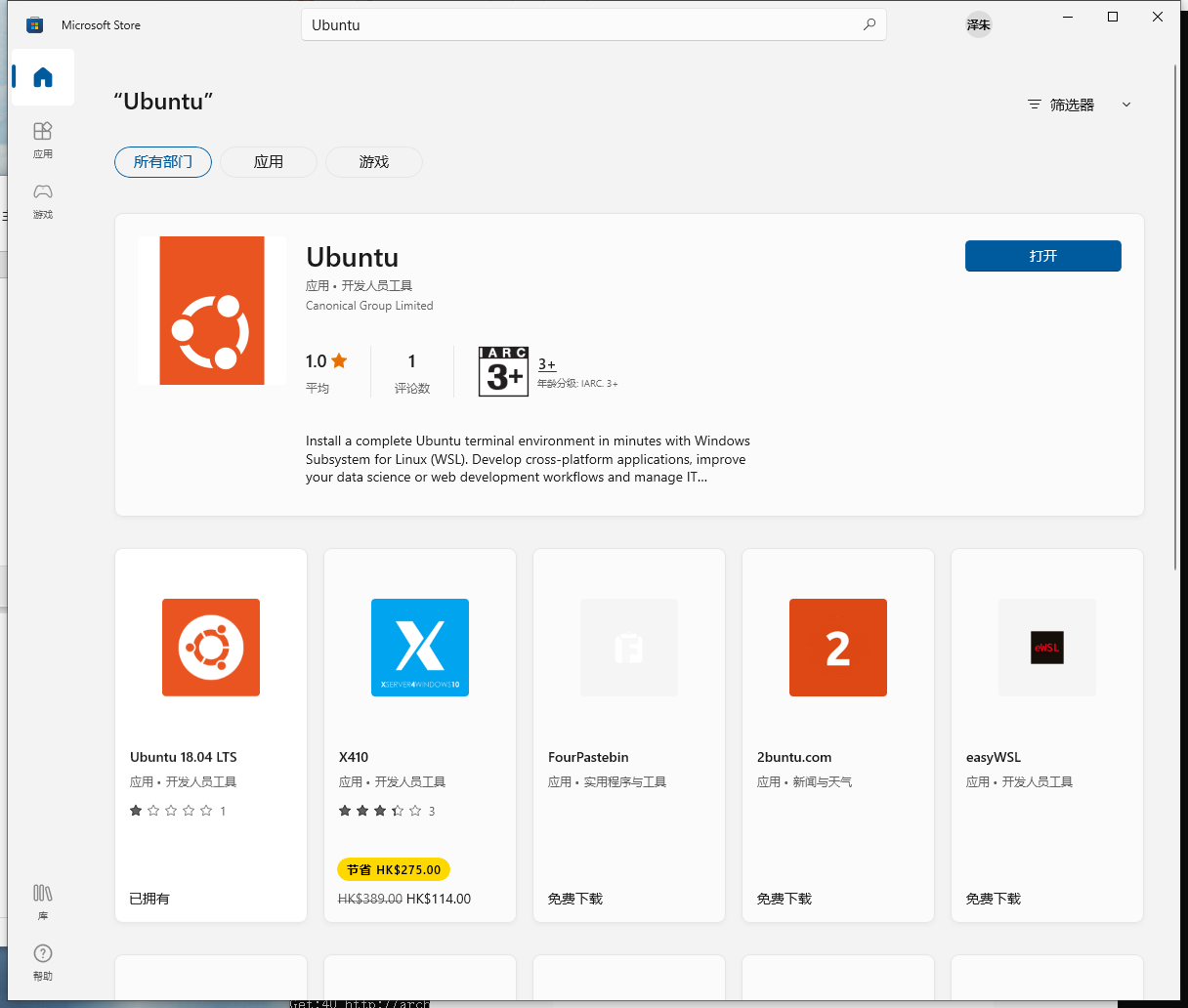This screenshot has width=1188, height=1008.
Task: Click the orange rating star
Action: coord(339,360)
